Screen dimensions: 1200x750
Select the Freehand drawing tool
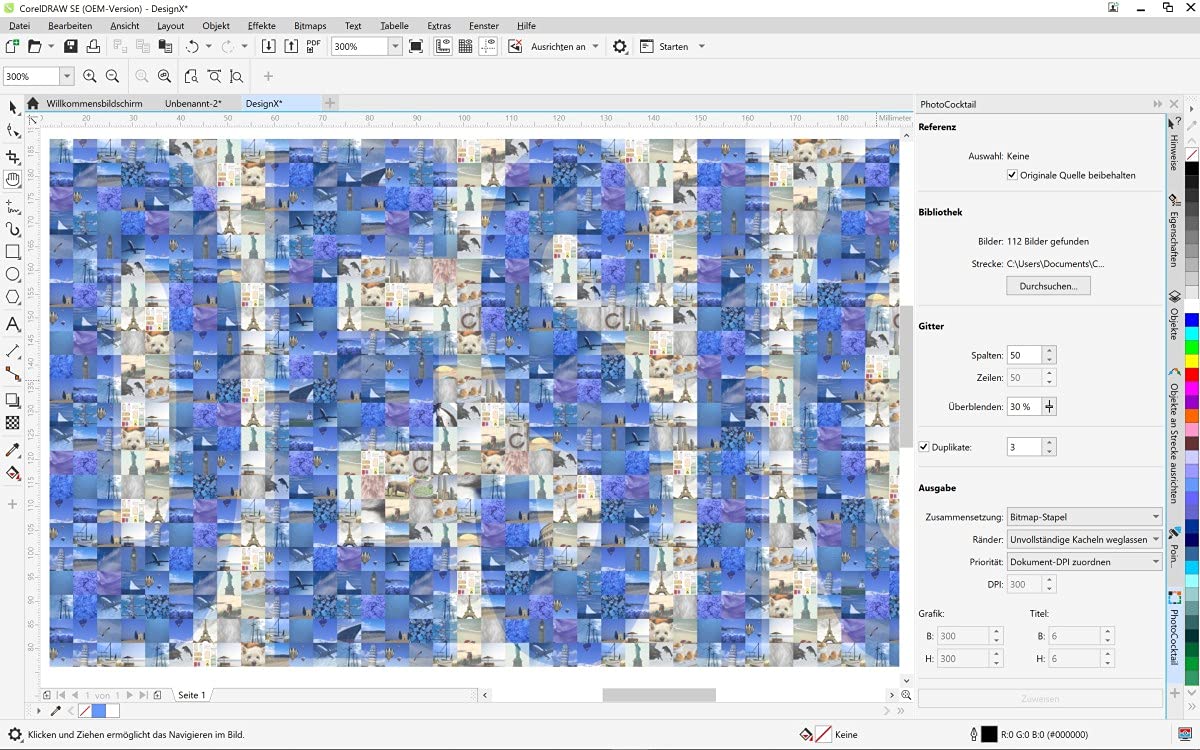coord(13,205)
